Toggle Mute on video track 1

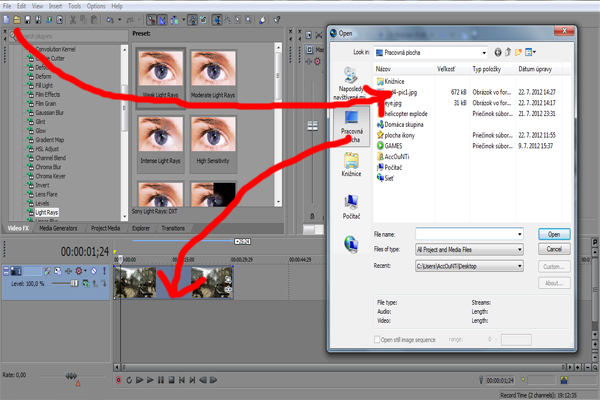point(94,271)
